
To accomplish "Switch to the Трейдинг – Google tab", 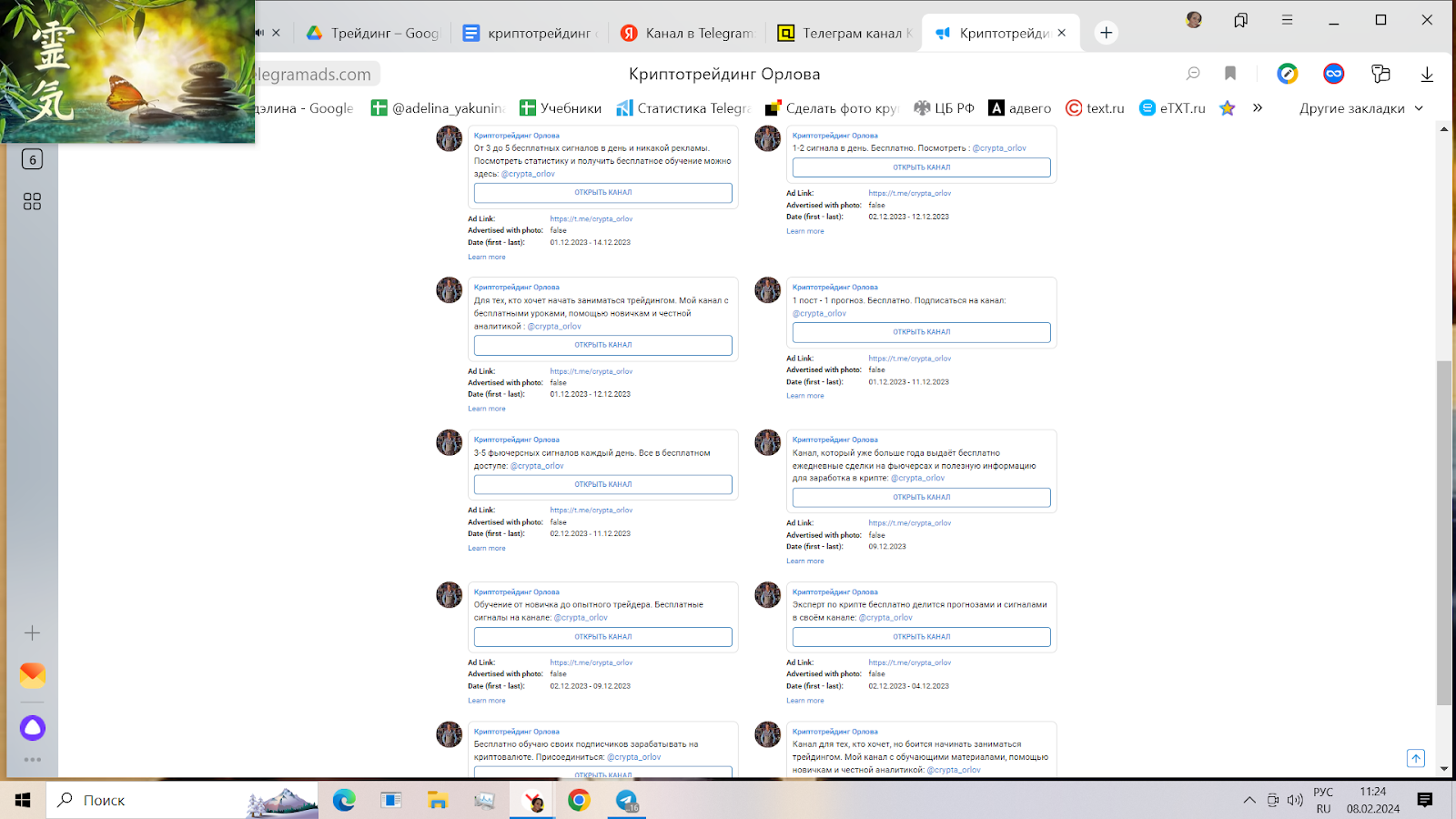I will pyautogui.click(x=373, y=33).
